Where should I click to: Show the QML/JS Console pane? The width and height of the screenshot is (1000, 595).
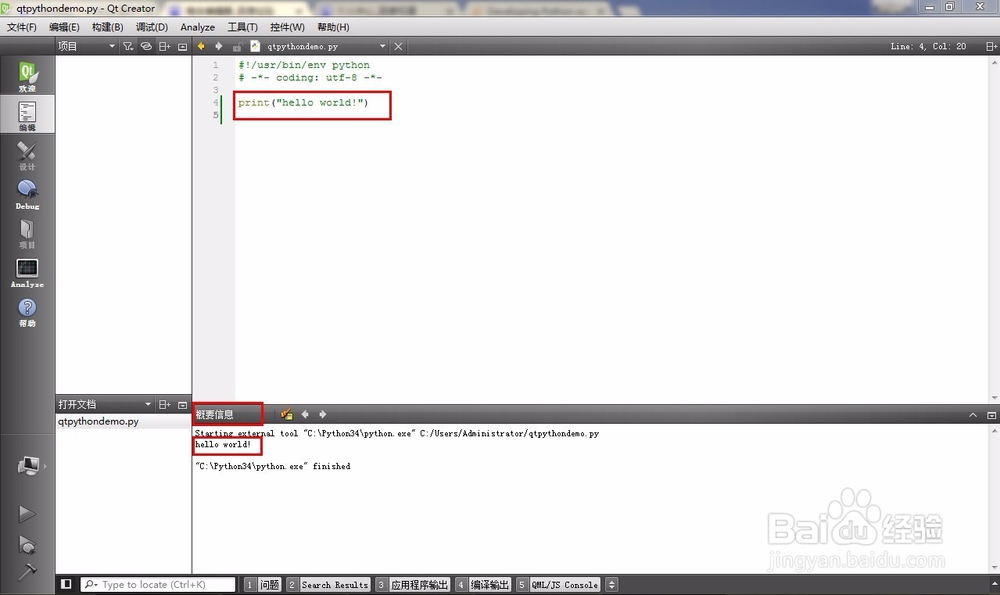tap(558, 584)
